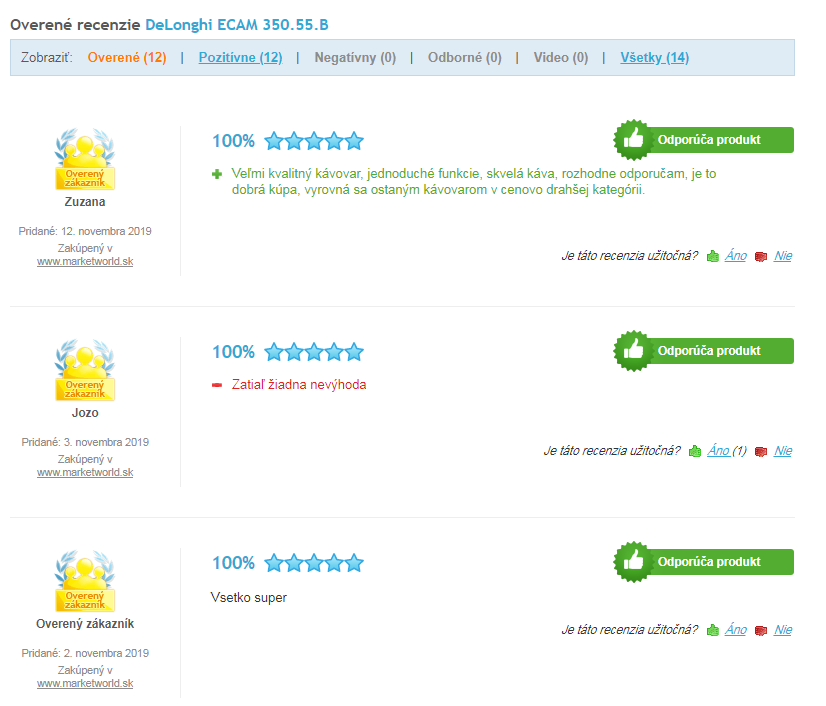
Task: Click red thumbs-down icon in Jozo's review
Action: [761, 452]
